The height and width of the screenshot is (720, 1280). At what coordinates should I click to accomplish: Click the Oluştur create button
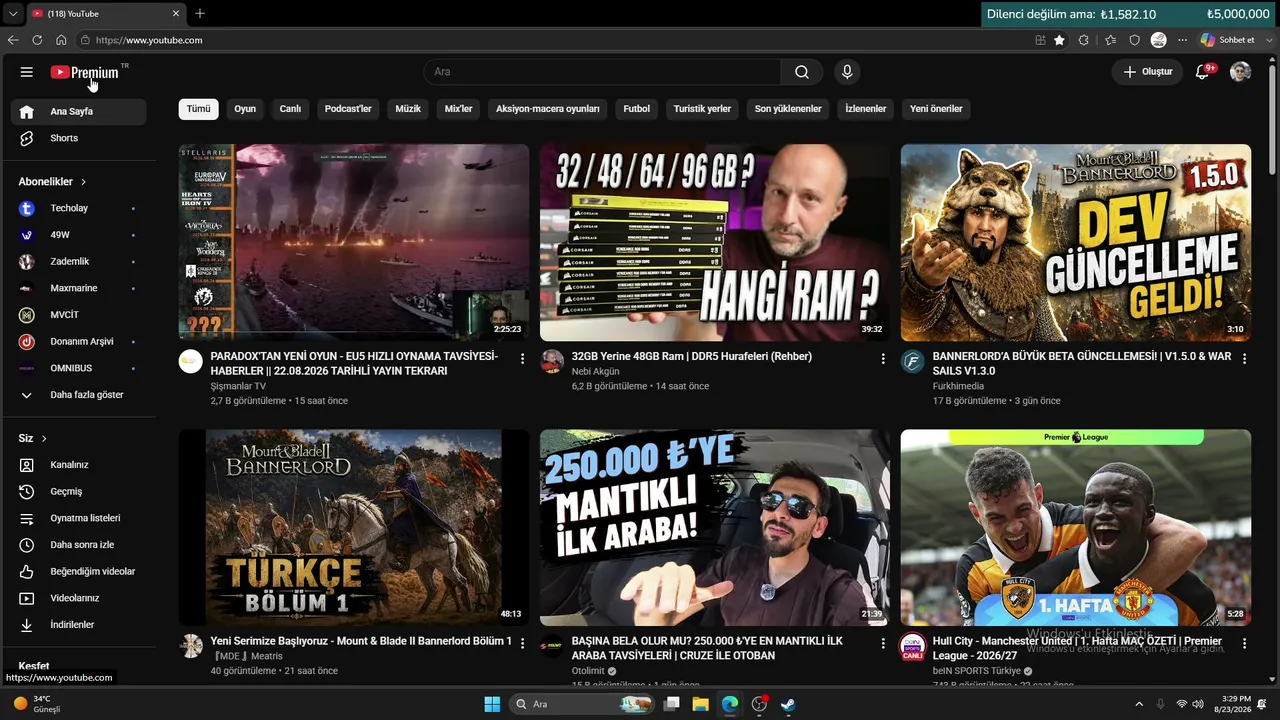[1147, 72]
